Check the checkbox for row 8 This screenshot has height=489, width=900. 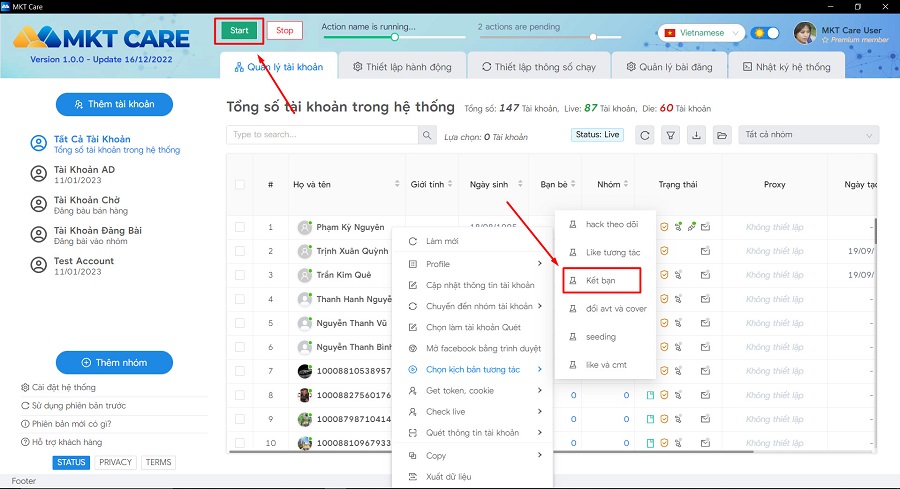(240, 395)
